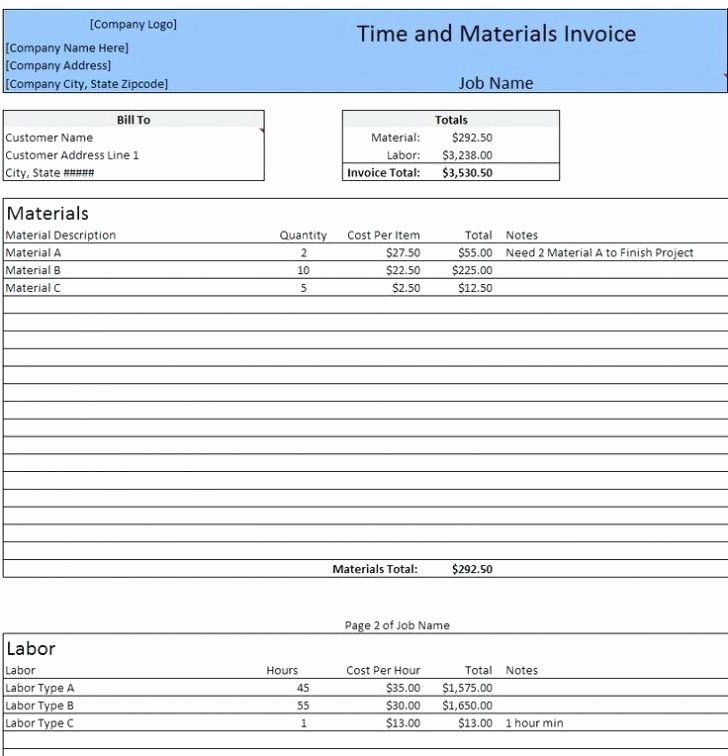Click the $55.00 total for Material A
This screenshot has height=756, width=728.
[475, 253]
